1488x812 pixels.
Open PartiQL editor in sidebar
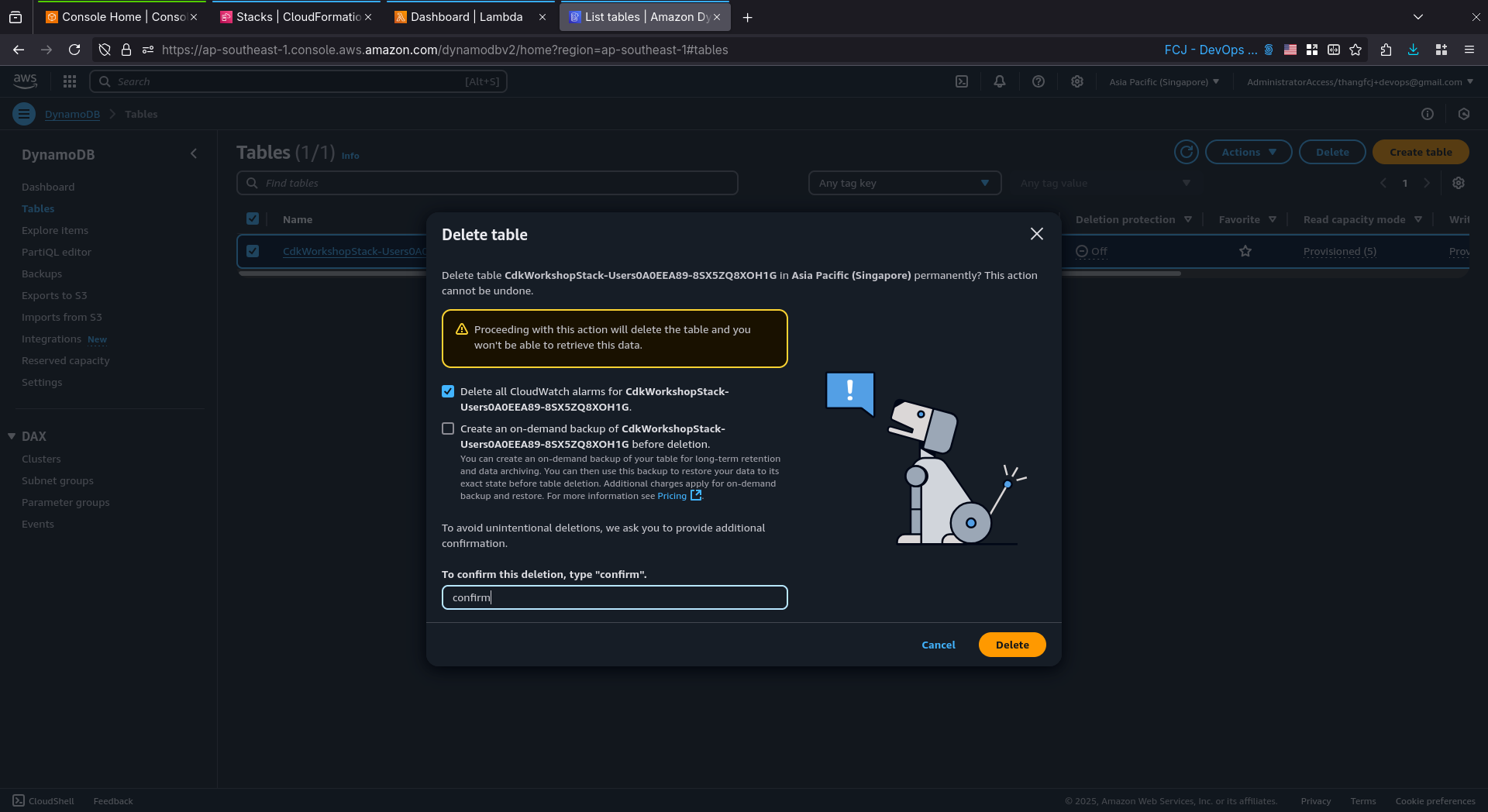[x=57, y=252]
